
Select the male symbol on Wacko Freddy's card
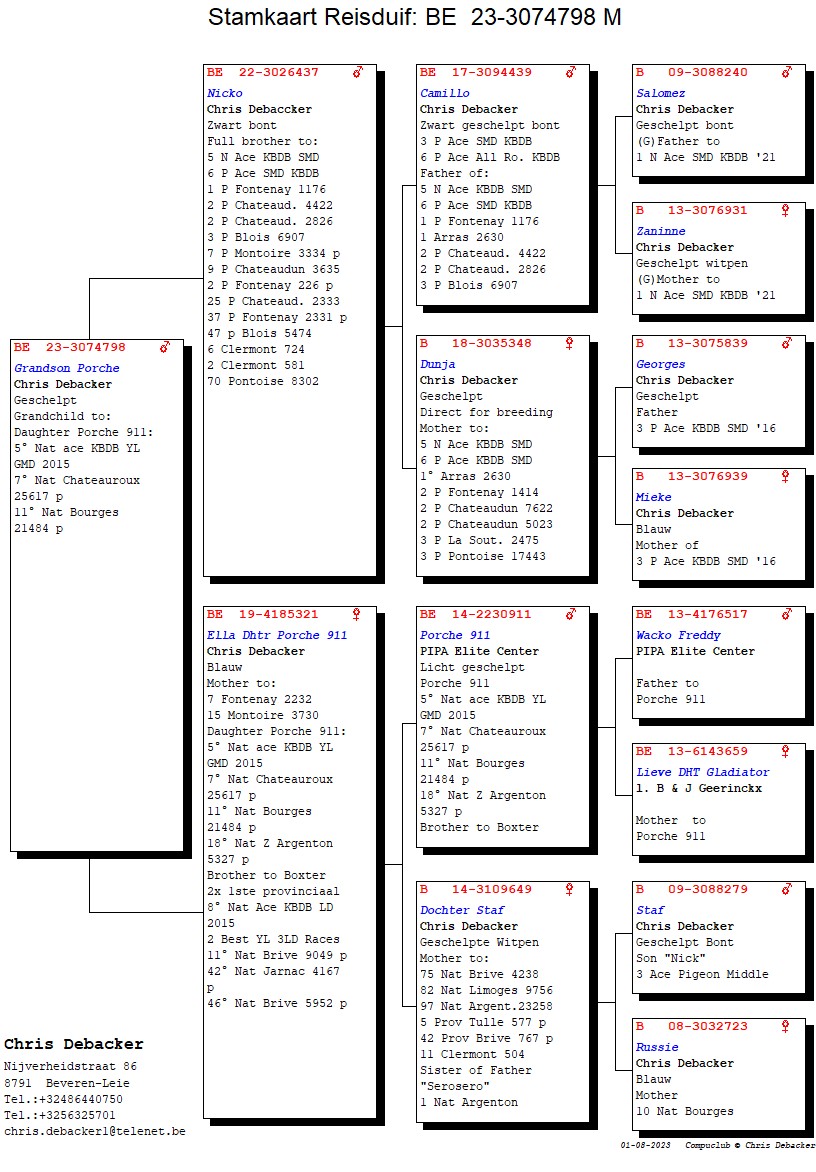(787, 614)
